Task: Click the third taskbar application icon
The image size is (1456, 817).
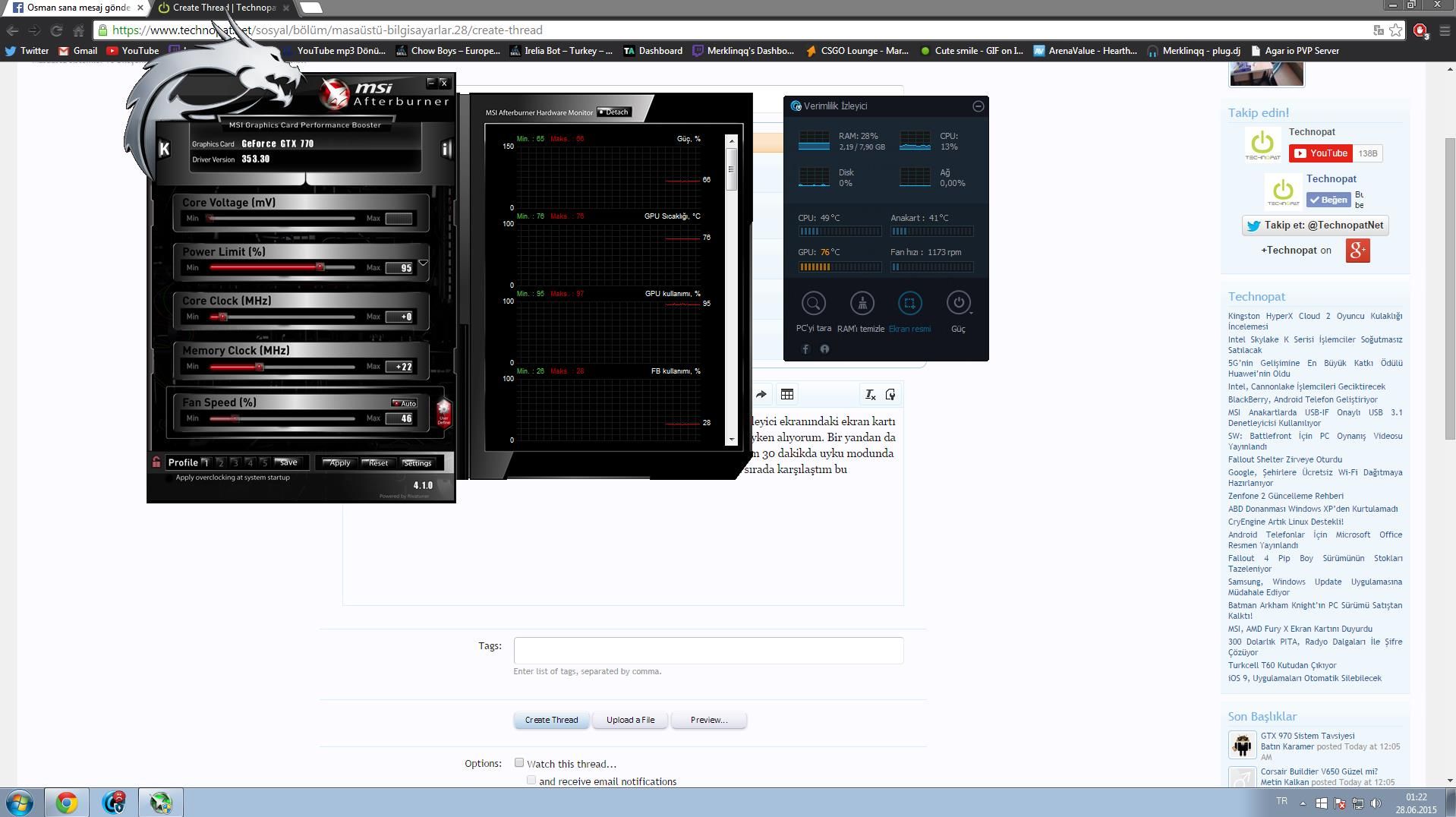Action: pos(114,803)
